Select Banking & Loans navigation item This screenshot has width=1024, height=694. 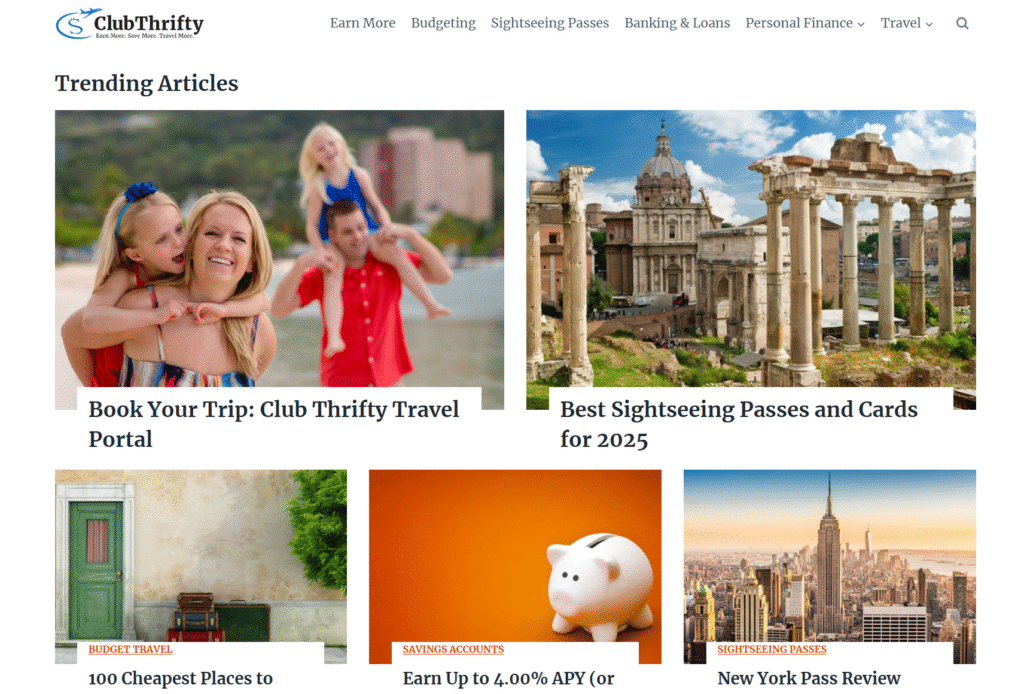(677, 23)
